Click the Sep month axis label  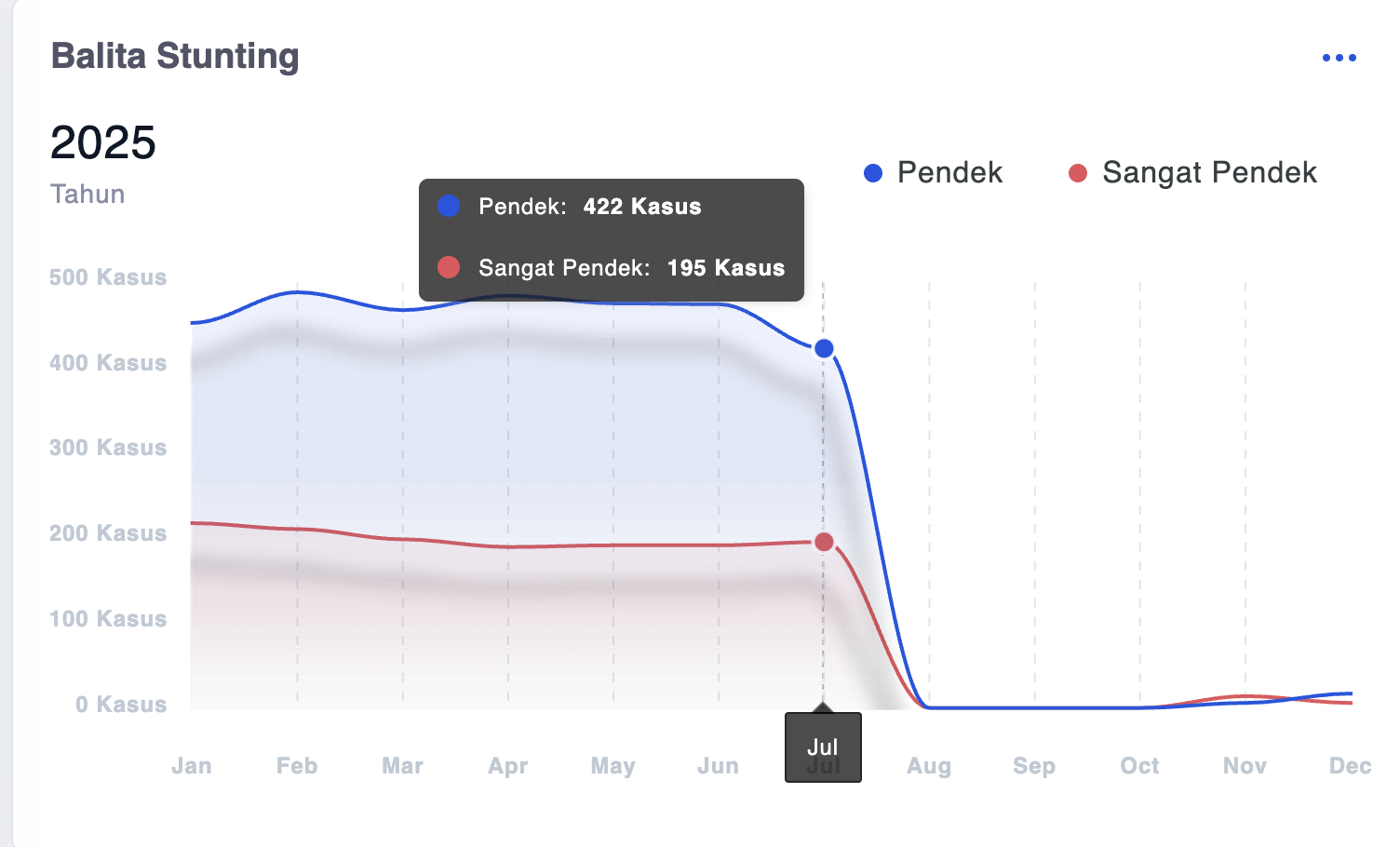[1034, 766]
